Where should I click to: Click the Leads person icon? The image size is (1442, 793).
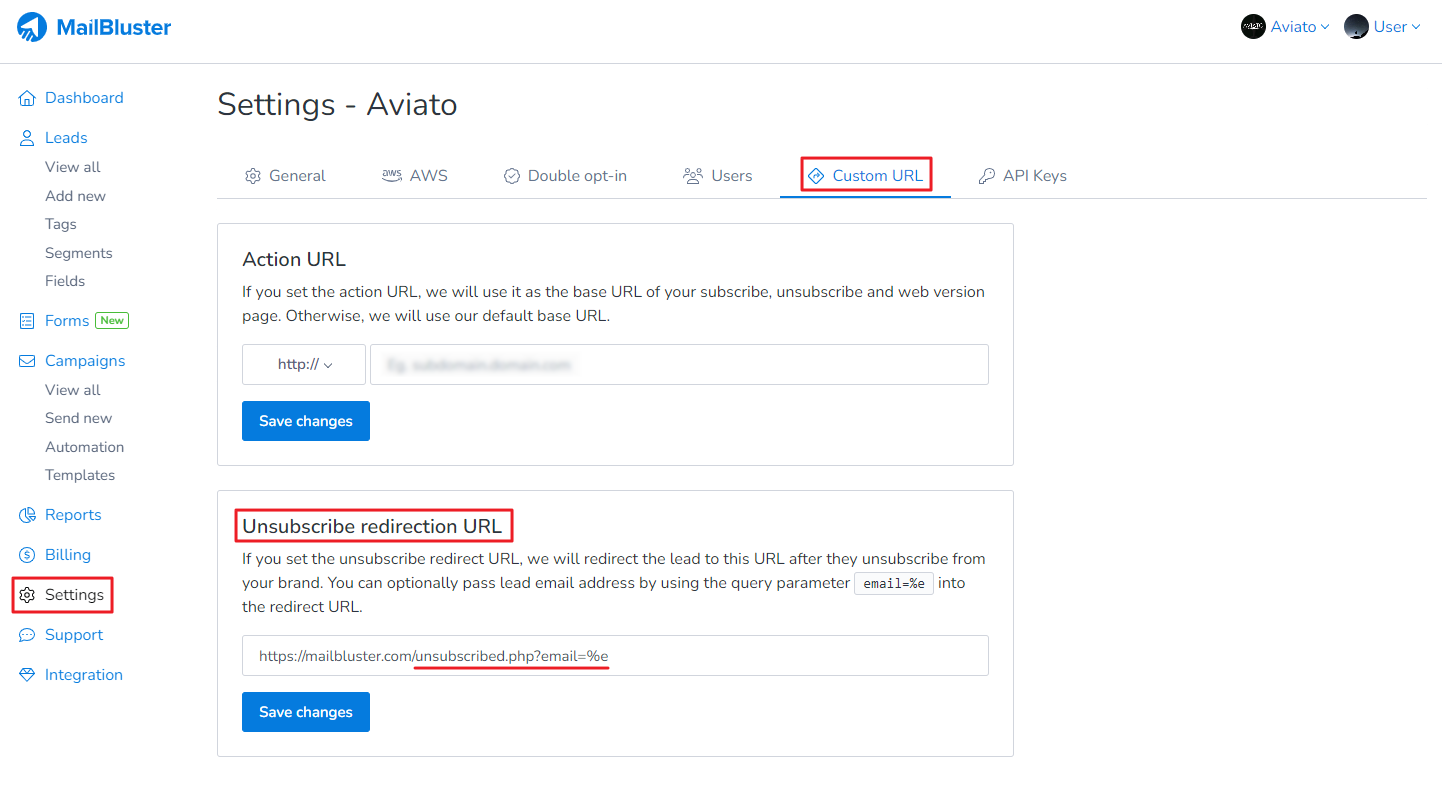click(27, 138)
